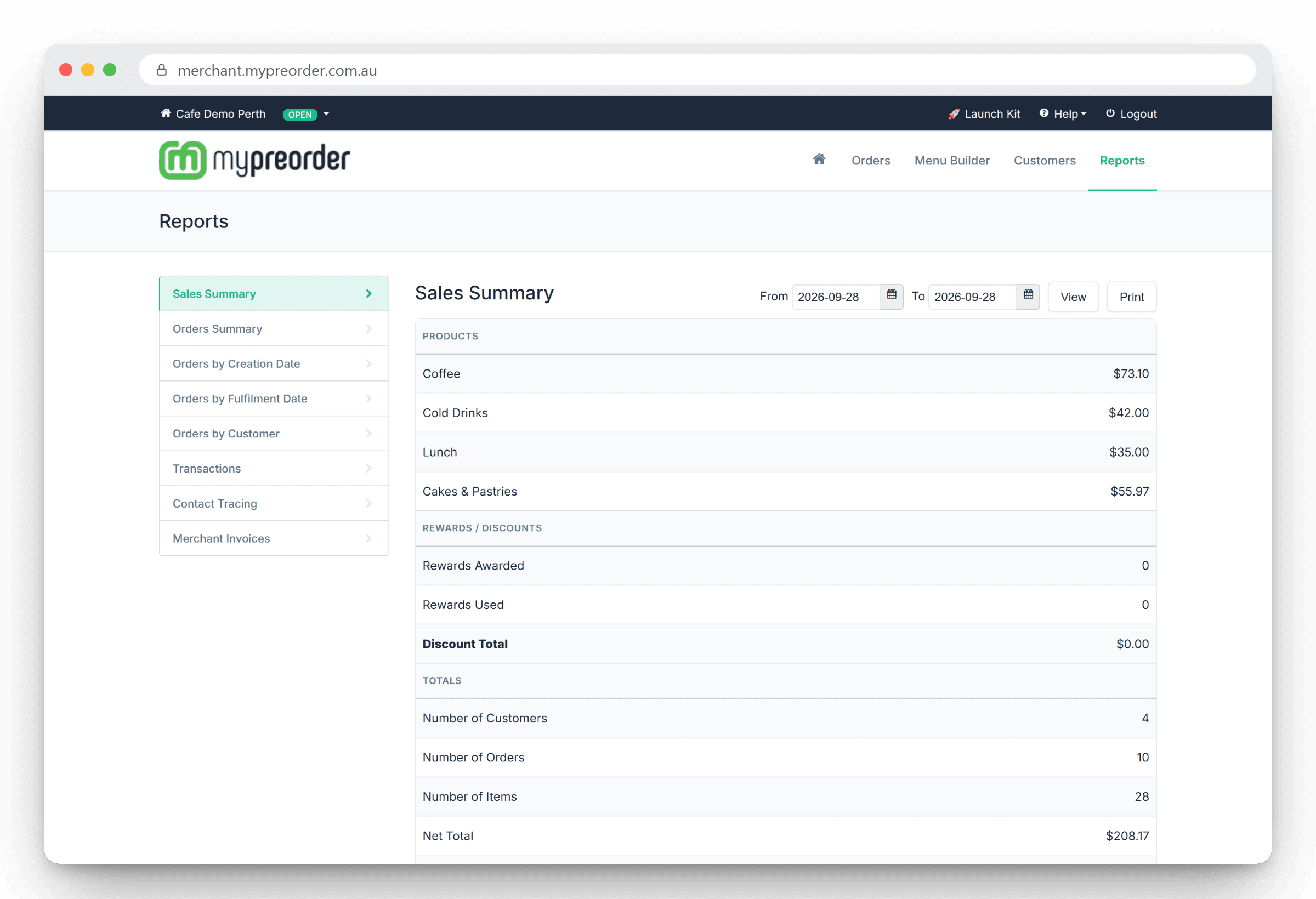Click the Net Total $208.17 value

(x=1127, y=835)
